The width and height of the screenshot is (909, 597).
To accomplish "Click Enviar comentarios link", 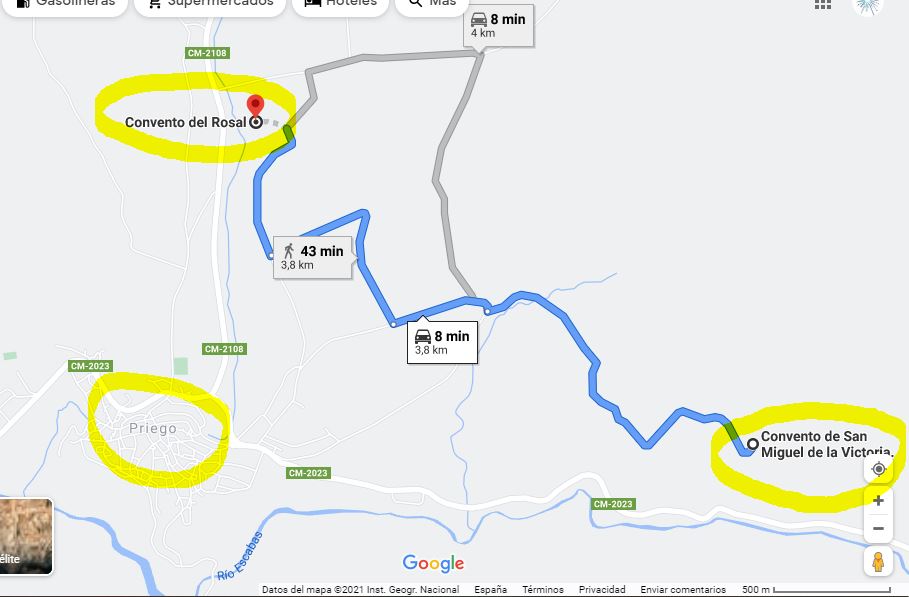I will point(683,589).
